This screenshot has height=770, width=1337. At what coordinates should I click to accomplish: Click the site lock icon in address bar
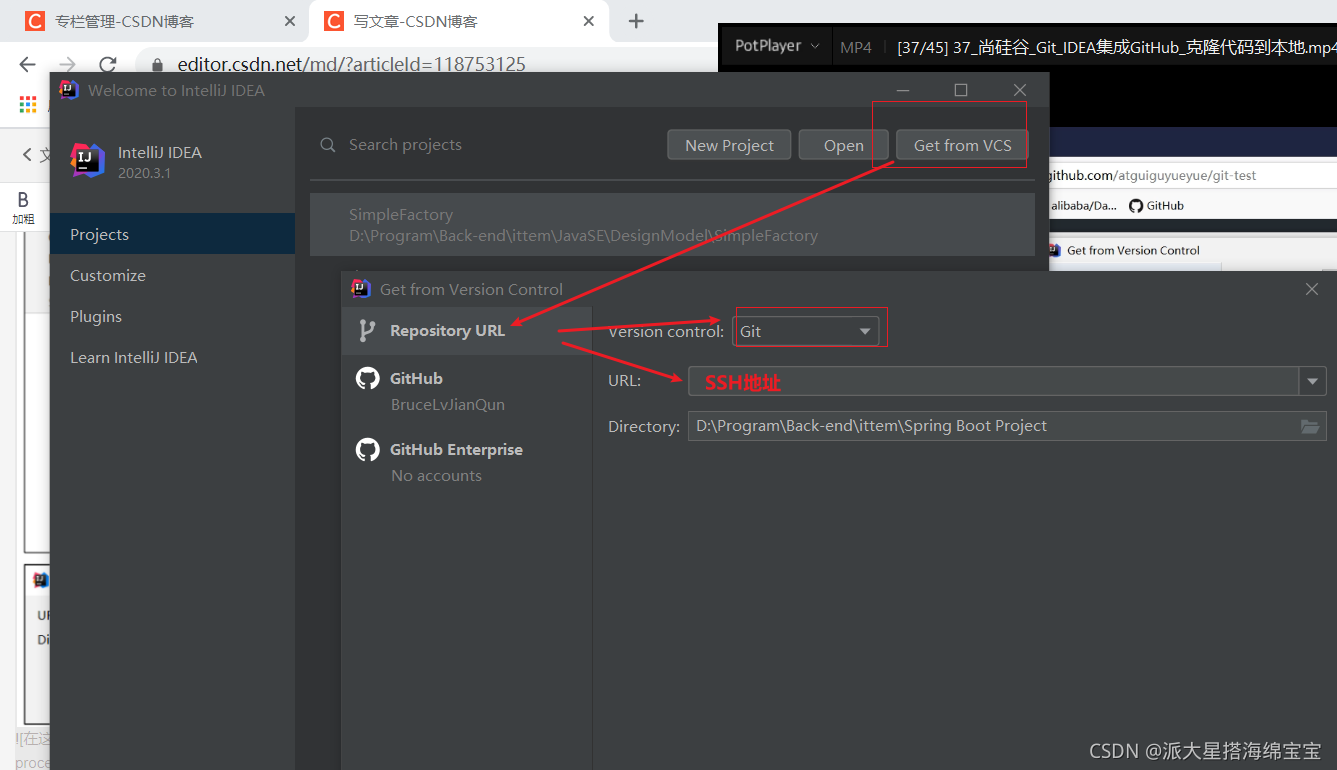(157, 65)
